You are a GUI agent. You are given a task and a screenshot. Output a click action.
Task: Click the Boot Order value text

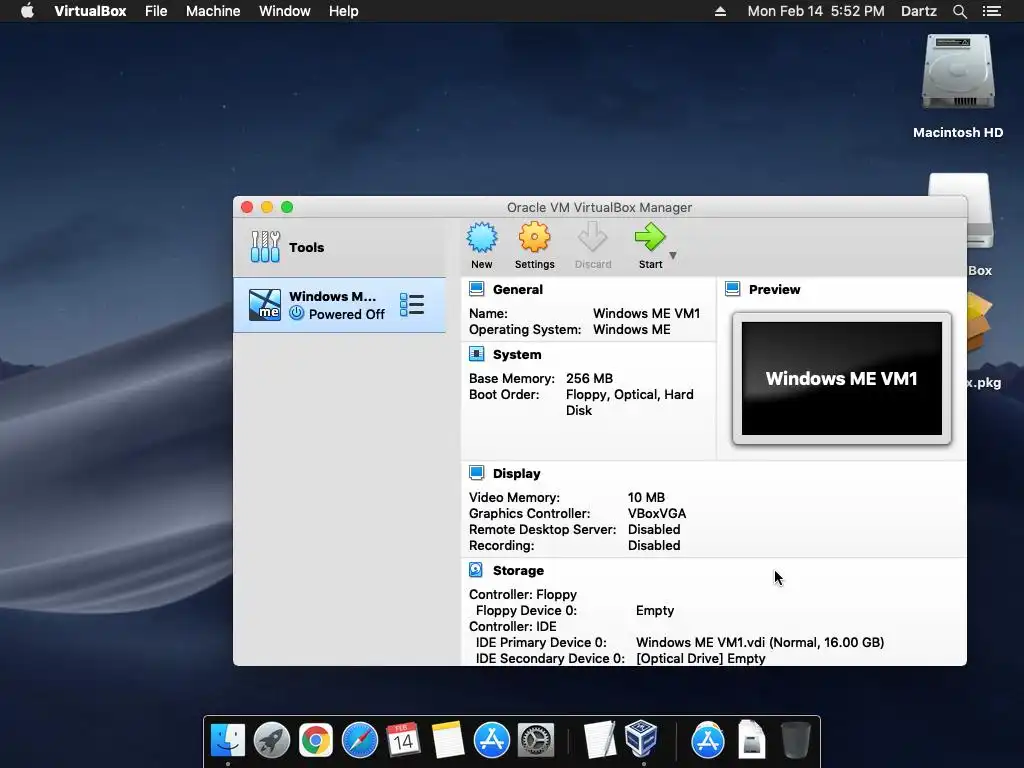pyautogui.click(x=630, y=402)
